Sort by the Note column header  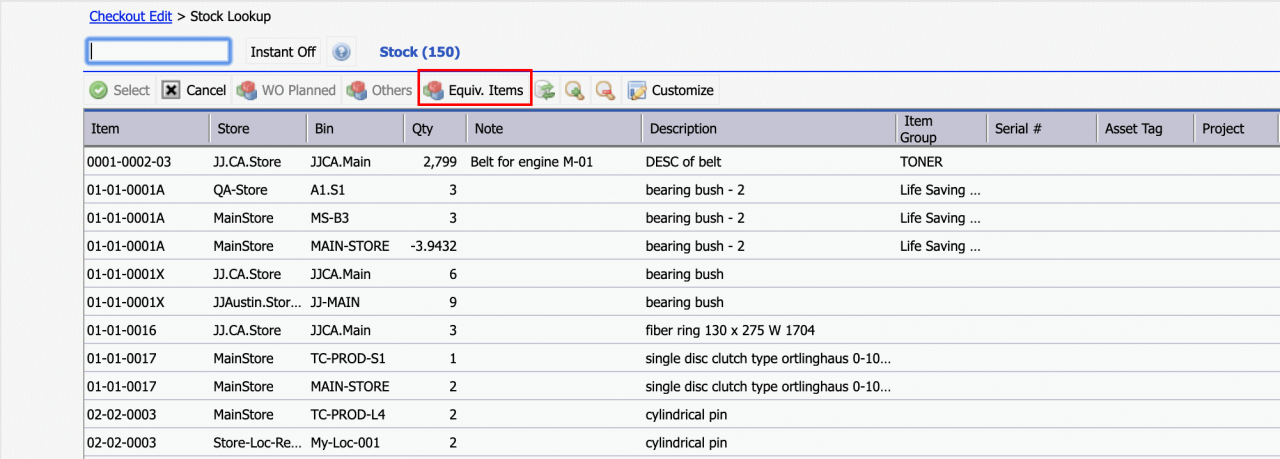click(554, 128)
